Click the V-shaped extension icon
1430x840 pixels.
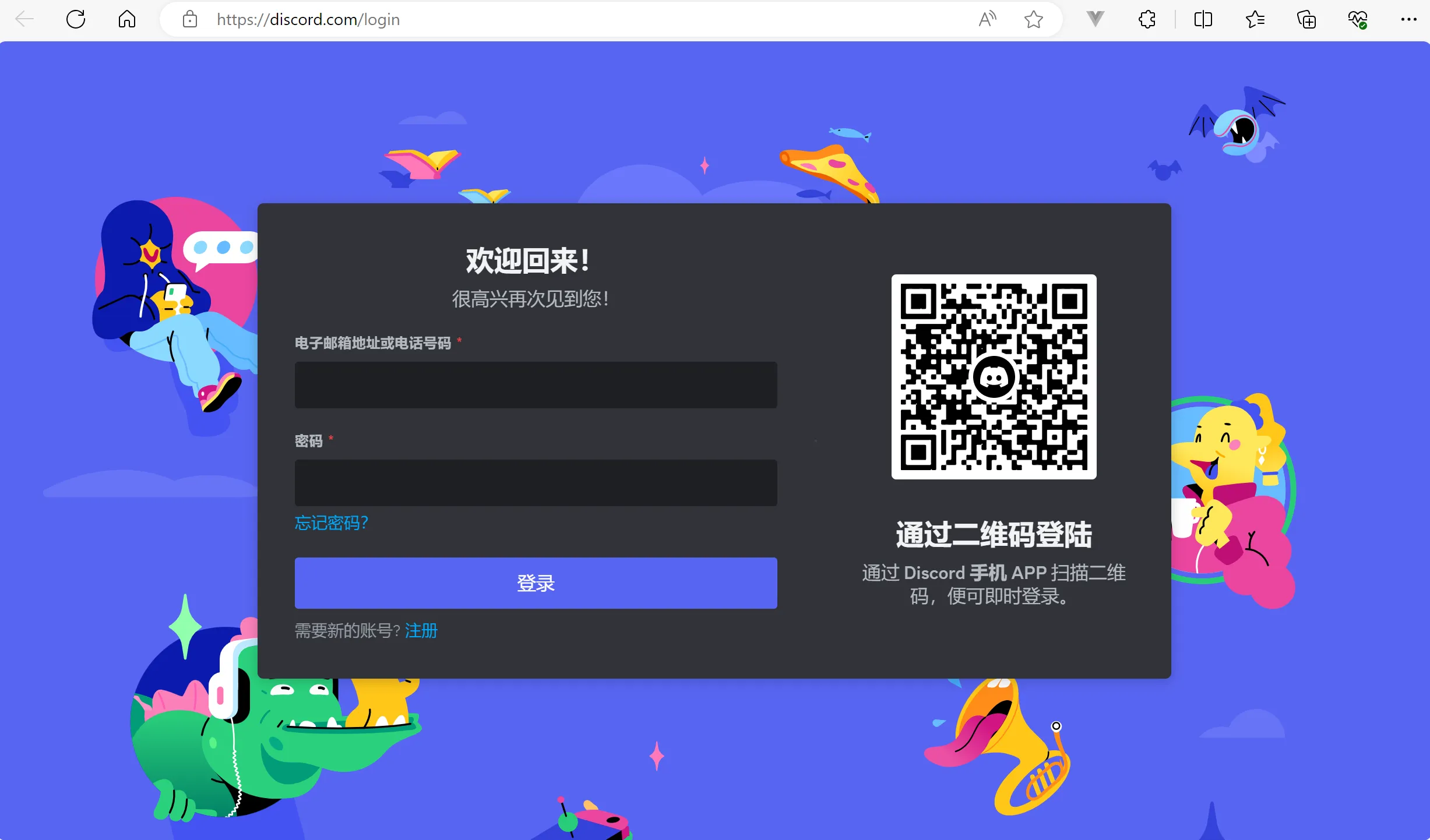pos(1095,19)
